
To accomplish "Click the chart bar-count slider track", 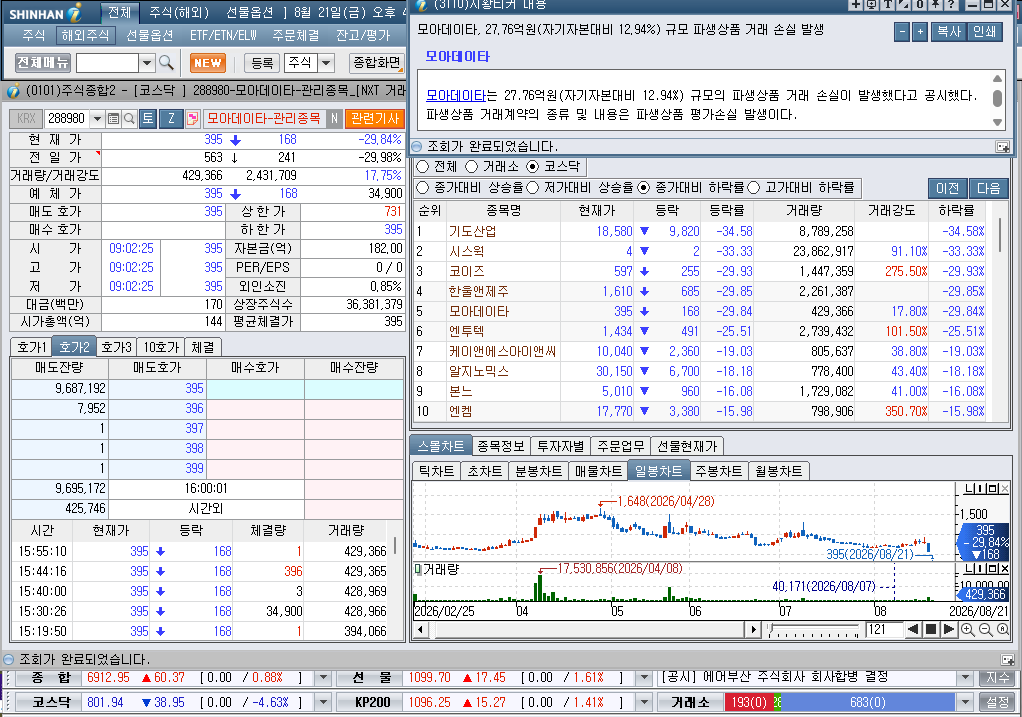I will (813, 630).
